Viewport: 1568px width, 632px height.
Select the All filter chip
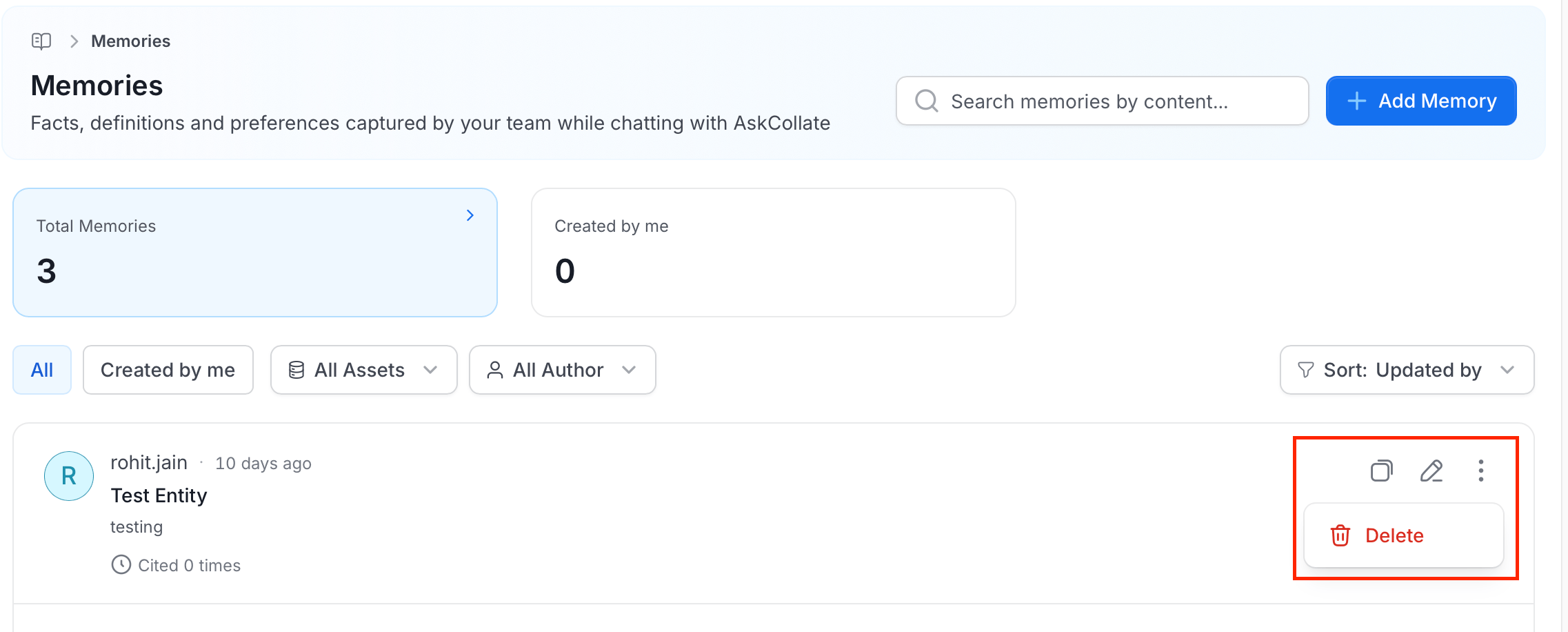click(42, 370)
